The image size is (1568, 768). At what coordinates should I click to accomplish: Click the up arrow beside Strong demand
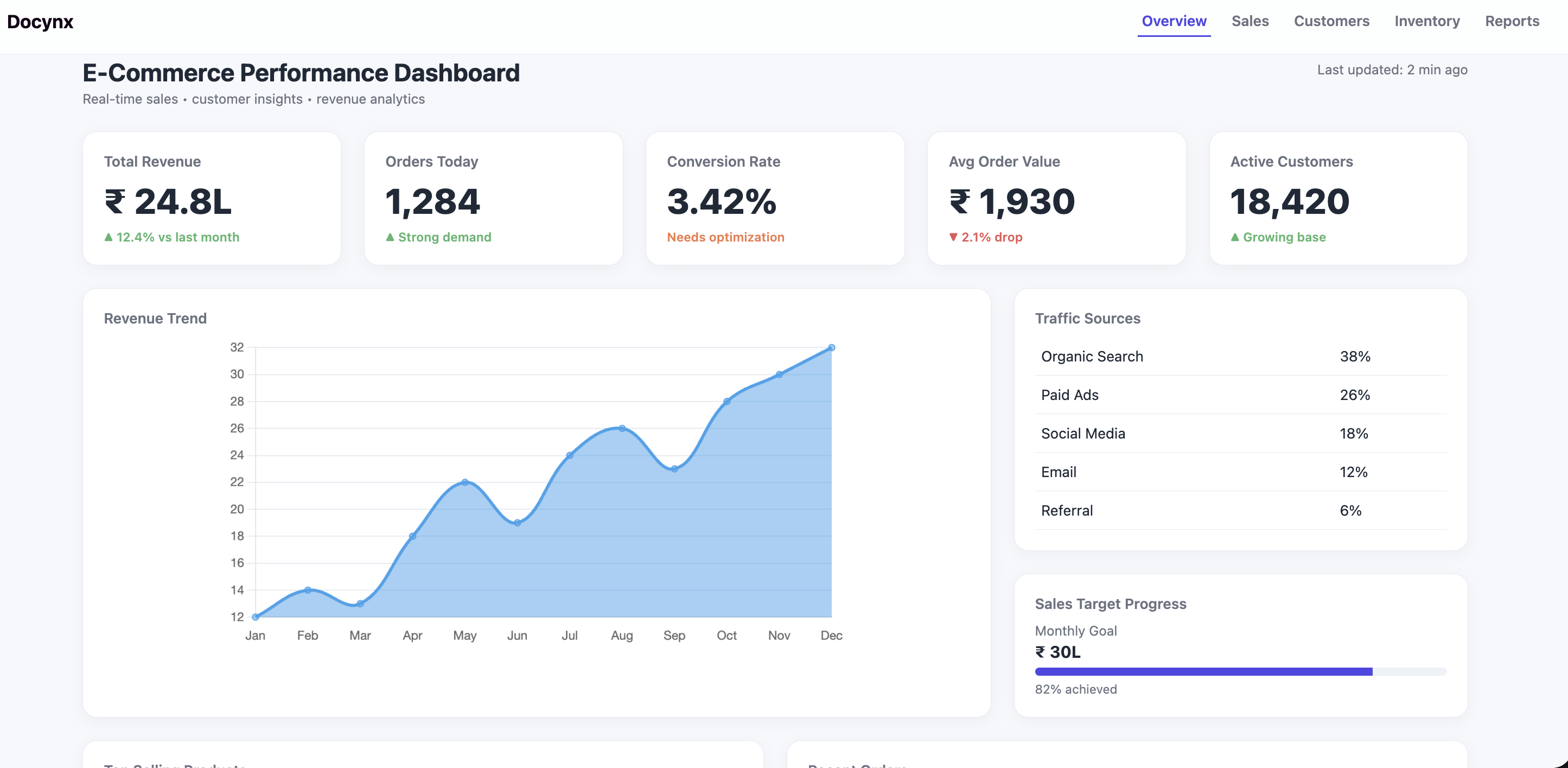tap(390, 237)
